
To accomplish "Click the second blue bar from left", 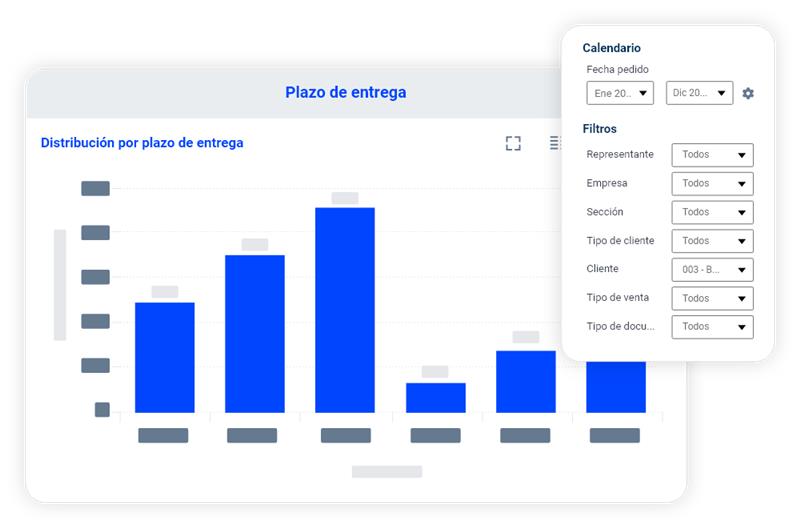I will (255, 333).
